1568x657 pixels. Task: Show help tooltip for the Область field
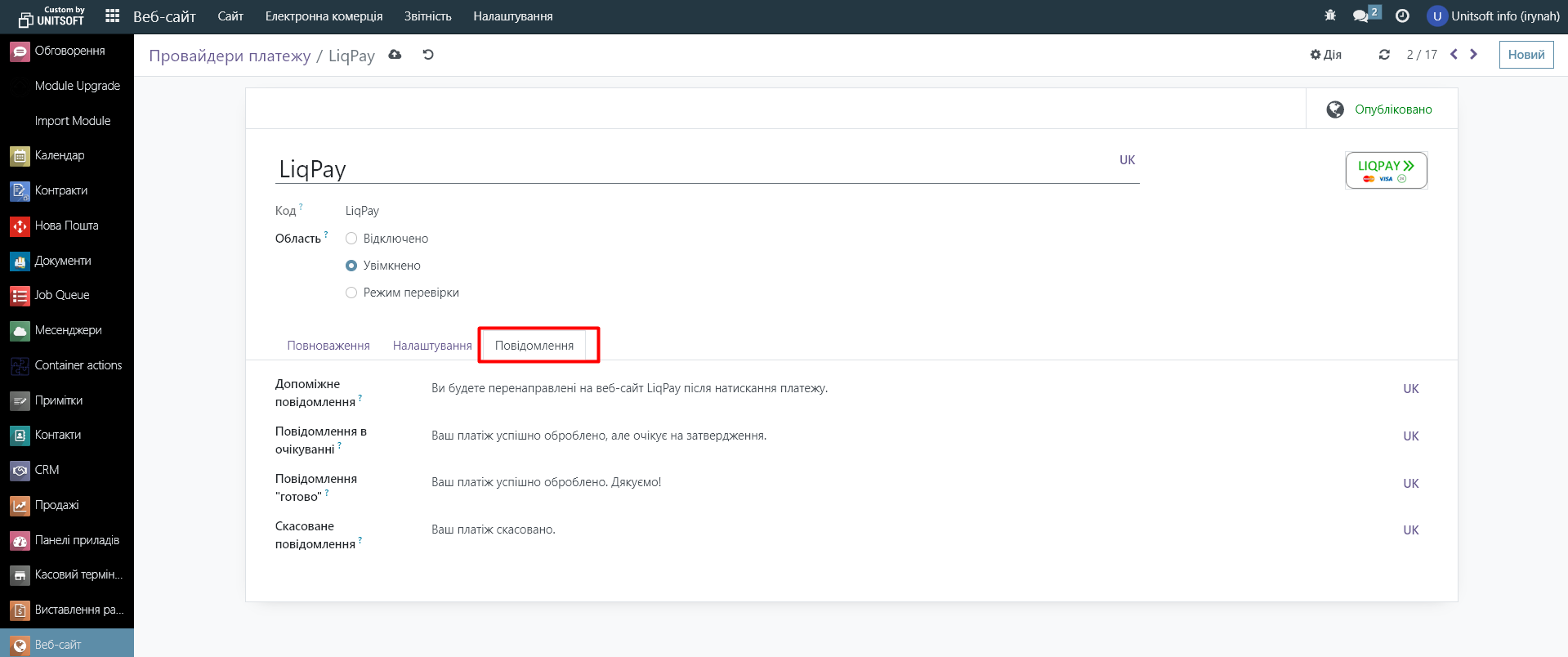click(326, 235)
